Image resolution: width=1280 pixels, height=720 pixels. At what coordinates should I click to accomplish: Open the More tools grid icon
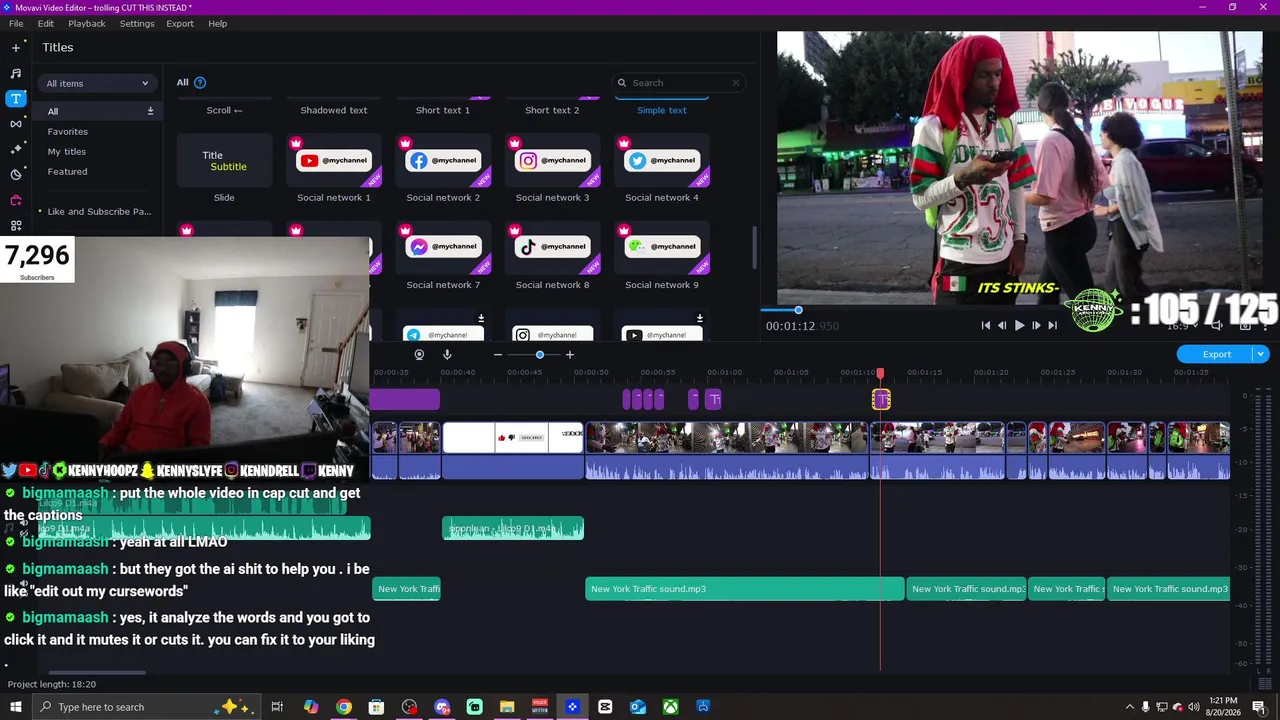point(15,226)
